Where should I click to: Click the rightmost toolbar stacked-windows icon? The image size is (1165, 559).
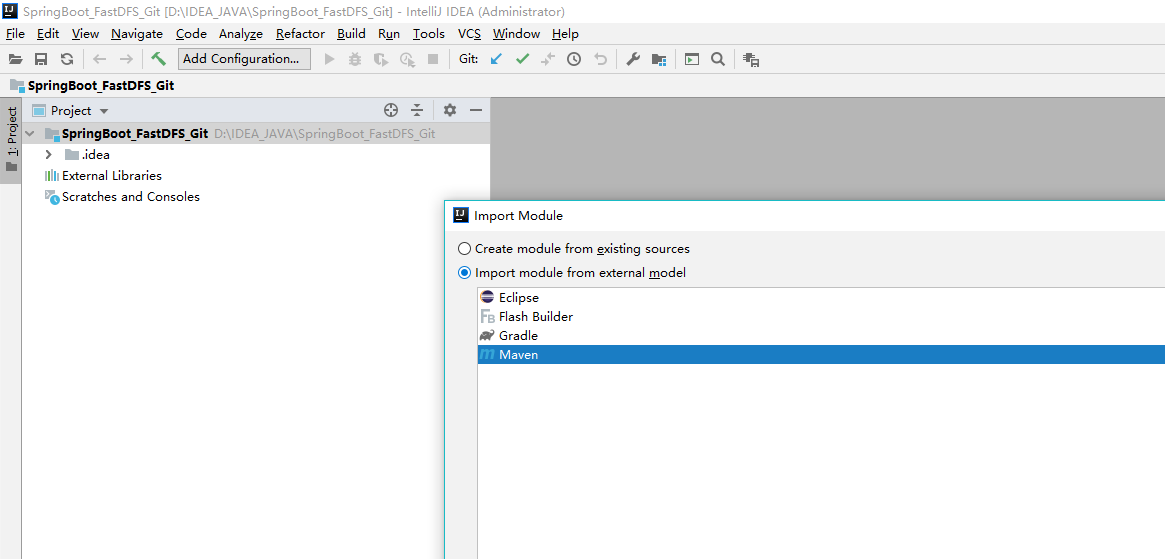point(750,59)
